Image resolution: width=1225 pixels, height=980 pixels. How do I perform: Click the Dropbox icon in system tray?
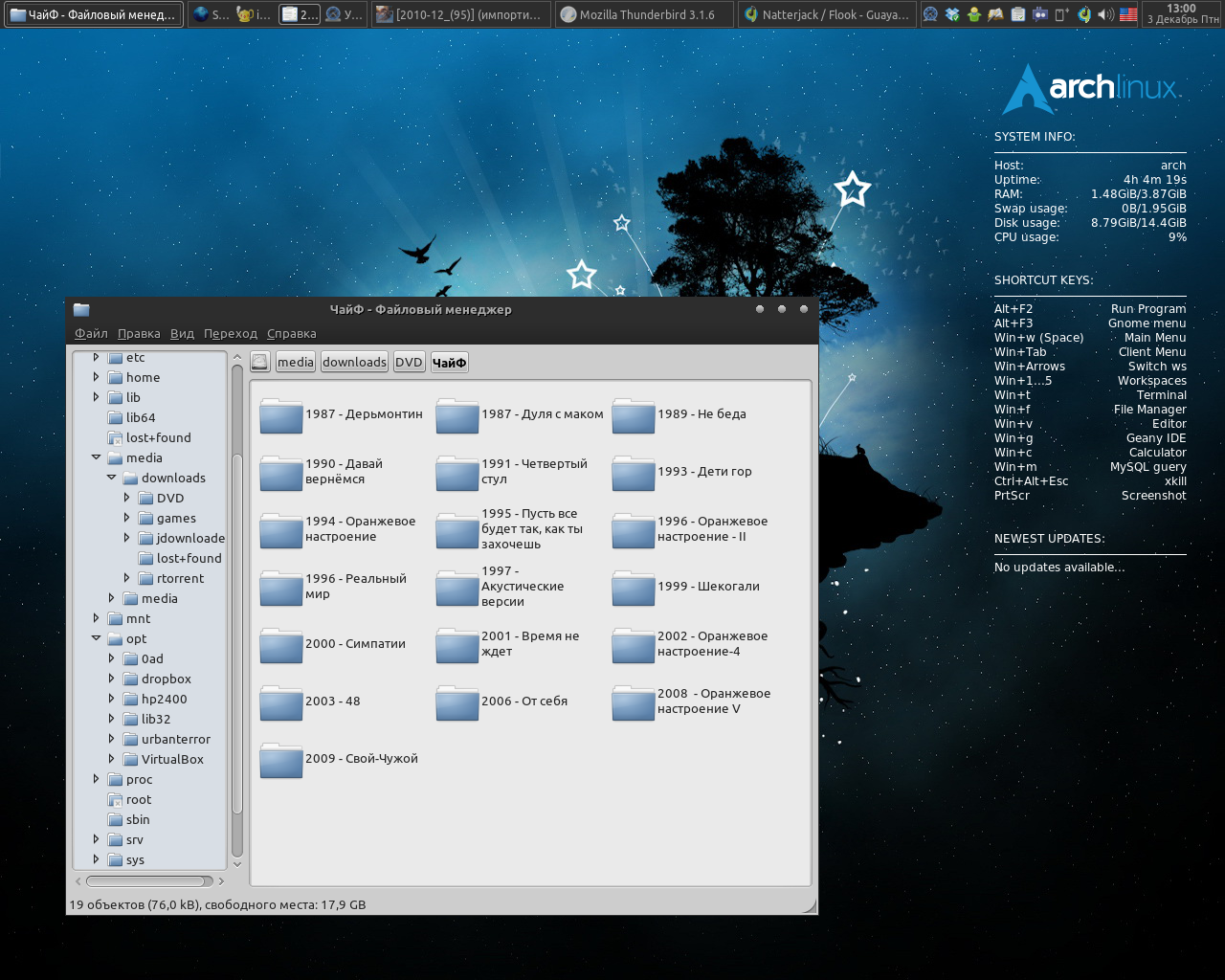952,14
